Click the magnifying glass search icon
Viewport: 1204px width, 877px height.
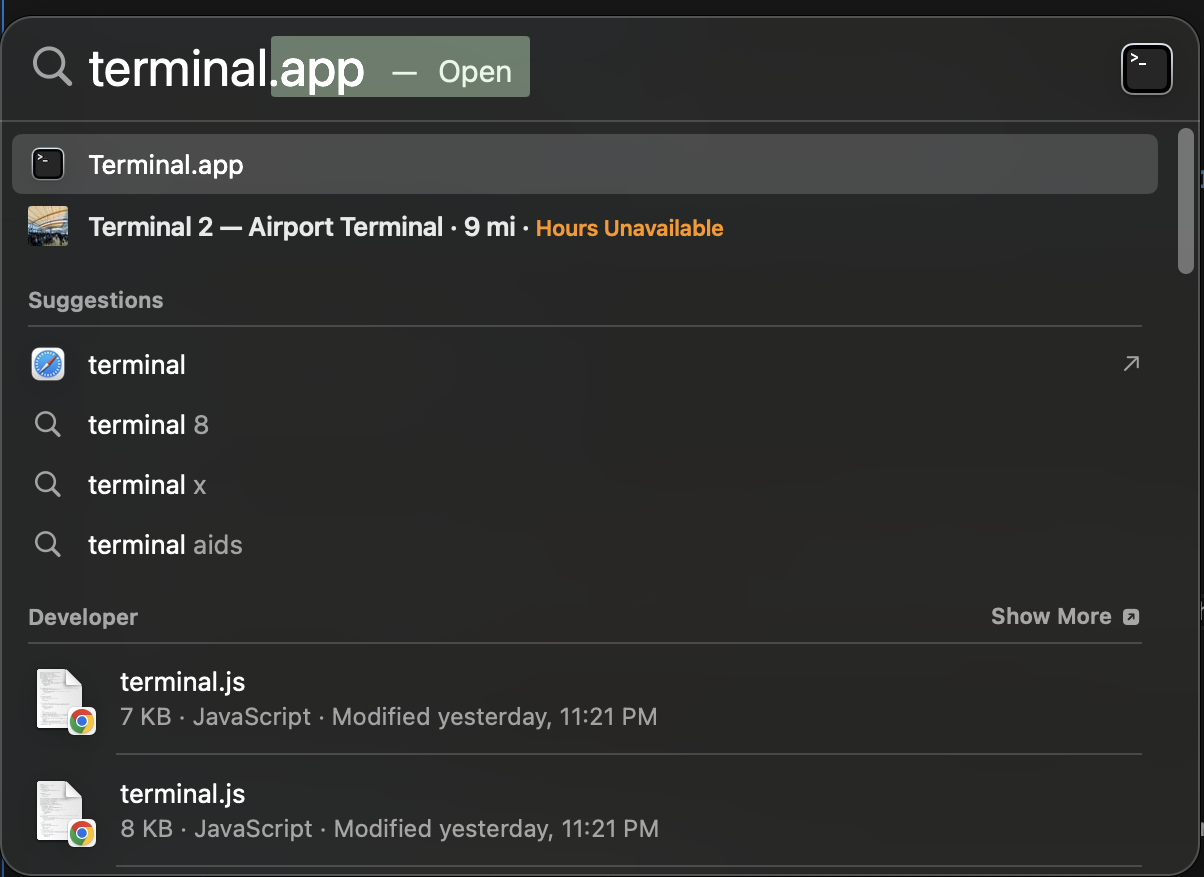tap(52, 67)
